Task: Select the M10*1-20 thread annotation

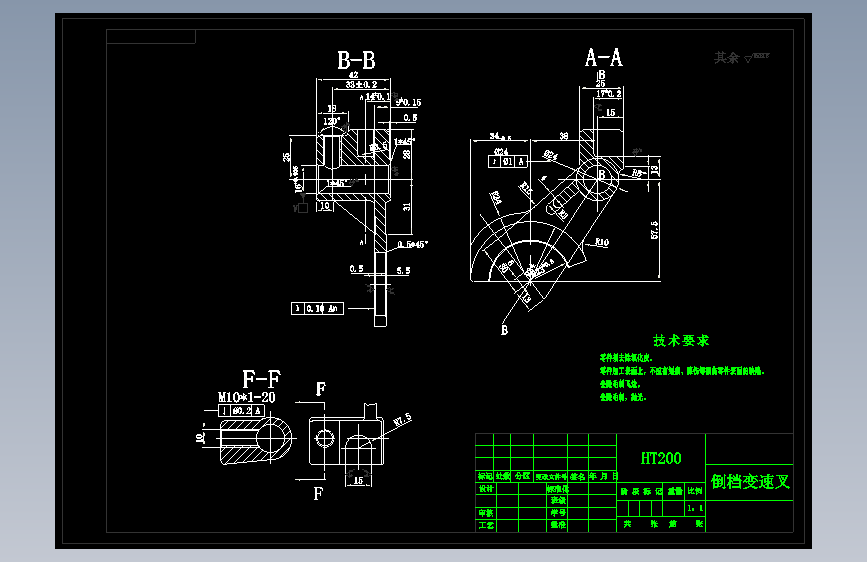Action: [247, 397]
